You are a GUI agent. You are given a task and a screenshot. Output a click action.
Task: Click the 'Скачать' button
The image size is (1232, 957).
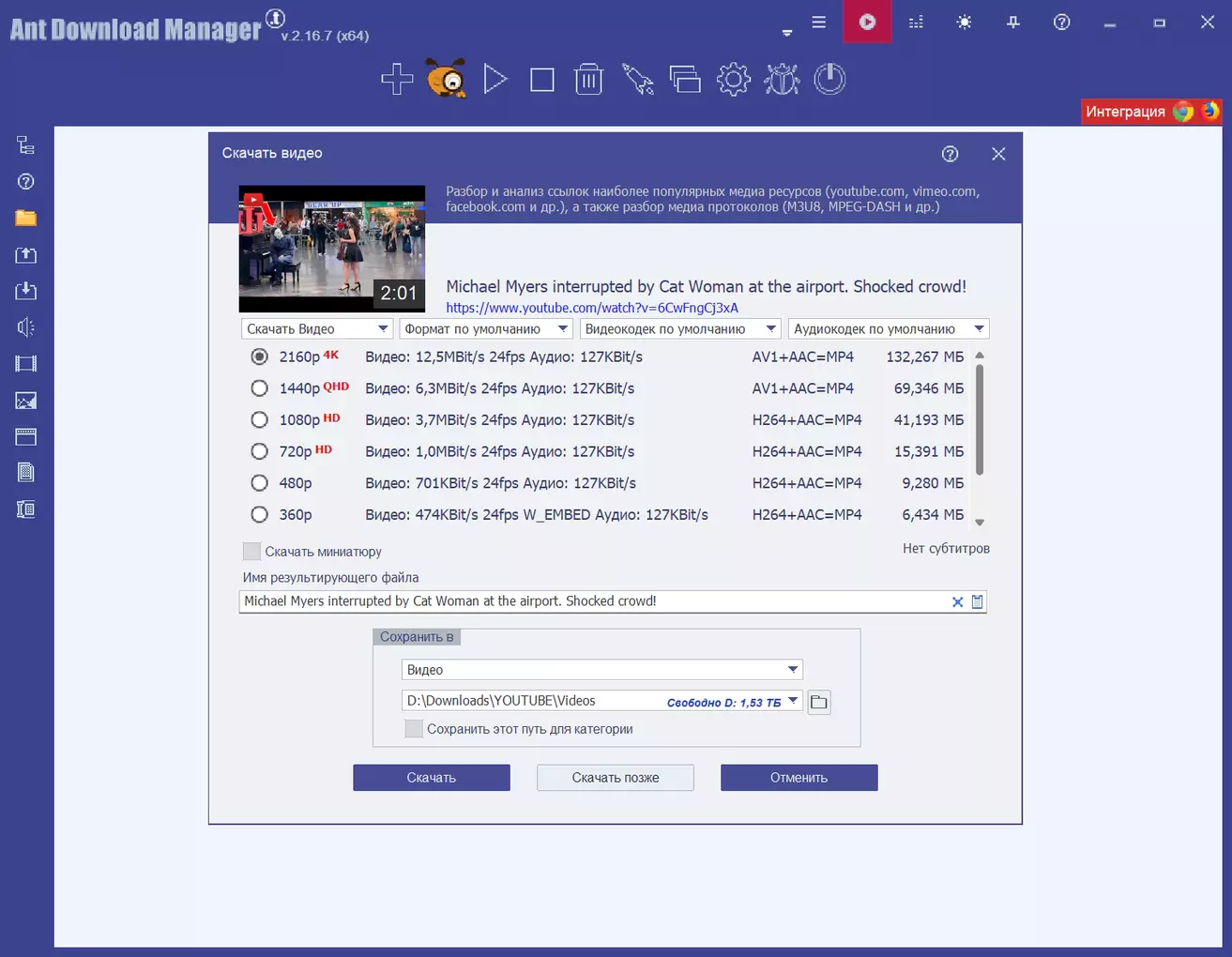click(x=432, y=778)
